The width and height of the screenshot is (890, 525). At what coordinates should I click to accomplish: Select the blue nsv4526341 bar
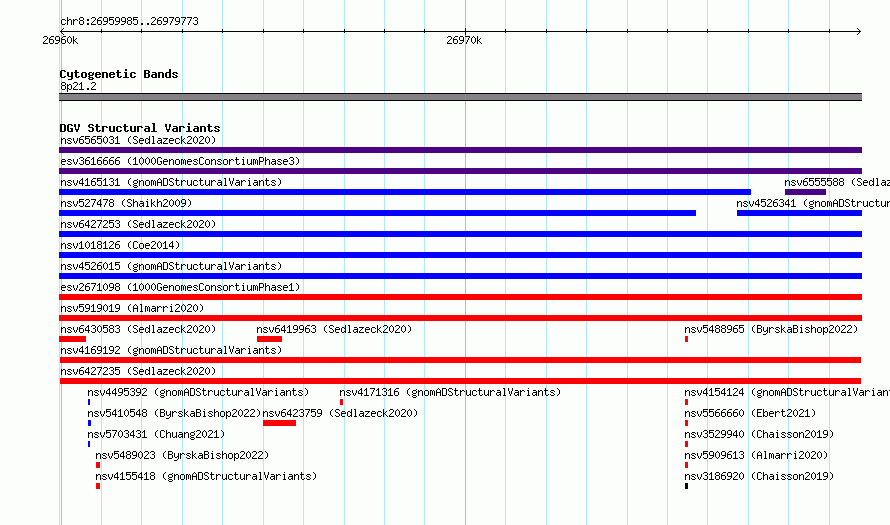(799, 213)
